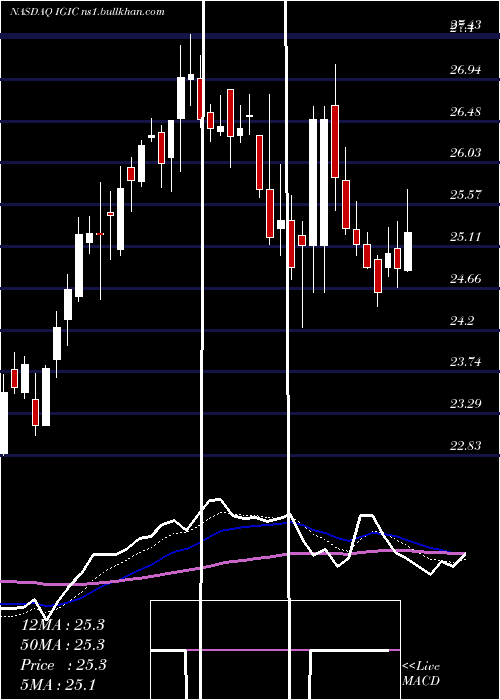Click the 50MA : 25.3 readout
The height and width of the screenshot is (700, 500).
tap(62, 645)
